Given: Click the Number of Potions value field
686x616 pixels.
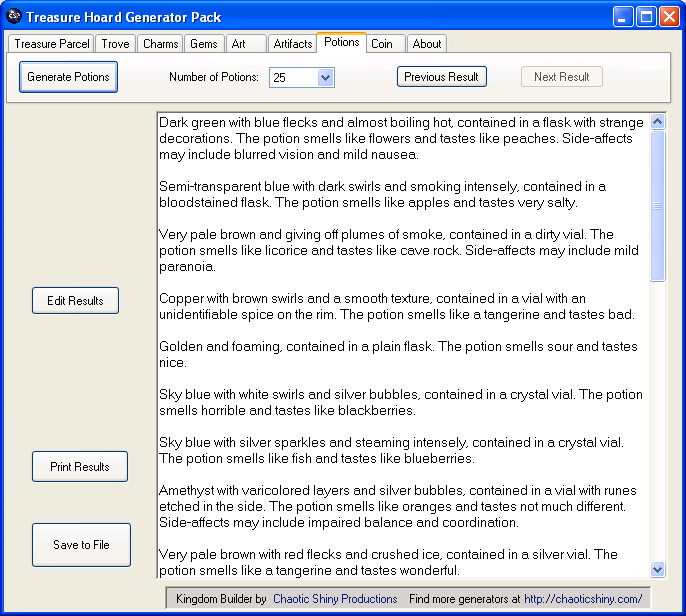Looking at the screenshot, I should pyautogui.click(x=294, y=78).
